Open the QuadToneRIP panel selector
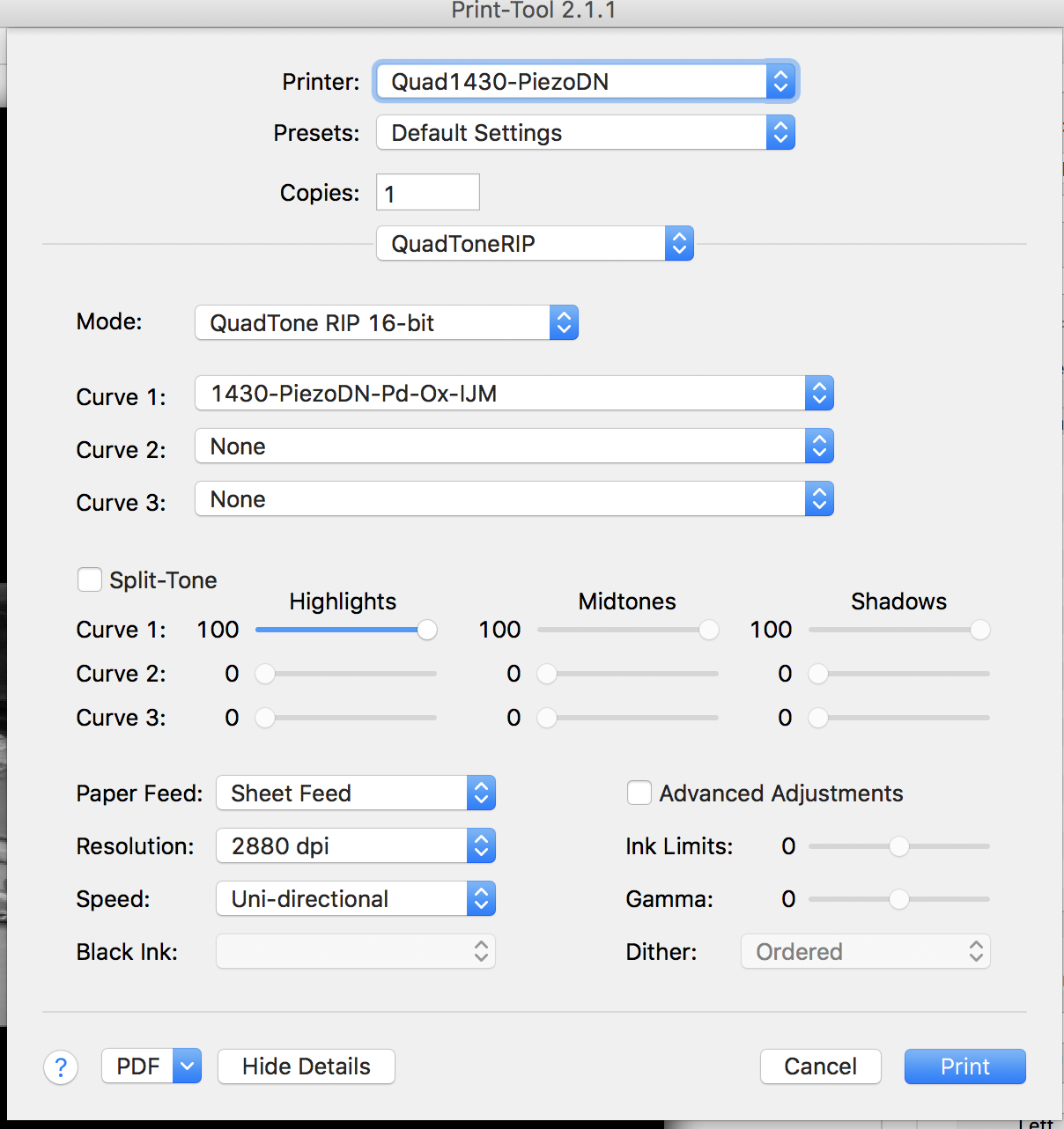 pyautogui.click(x=535, y=244)
